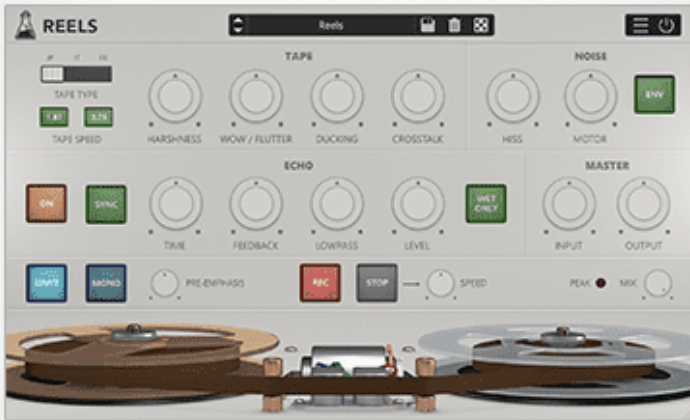Click the echo Feedback knob
690x420 pixels.
(256, 204)
